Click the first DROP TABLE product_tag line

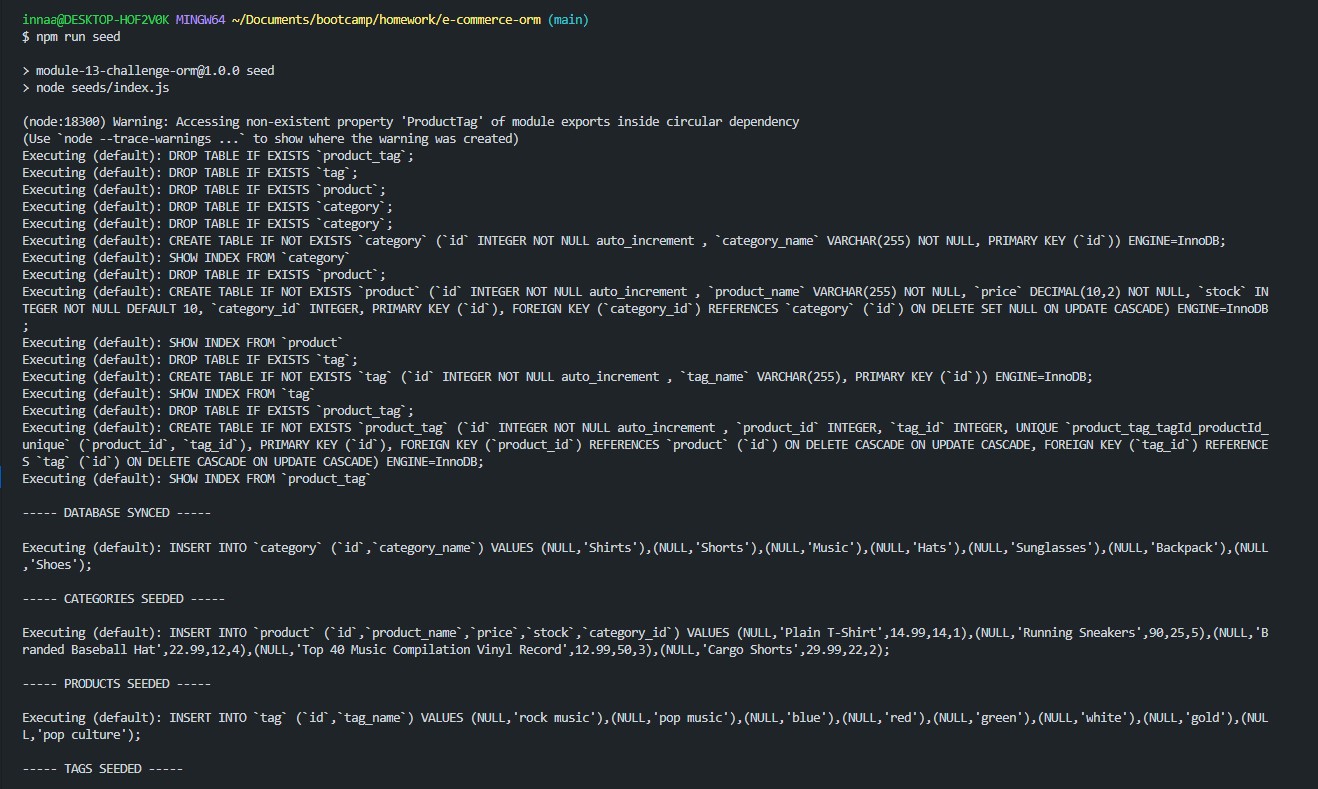pos(218,156)
